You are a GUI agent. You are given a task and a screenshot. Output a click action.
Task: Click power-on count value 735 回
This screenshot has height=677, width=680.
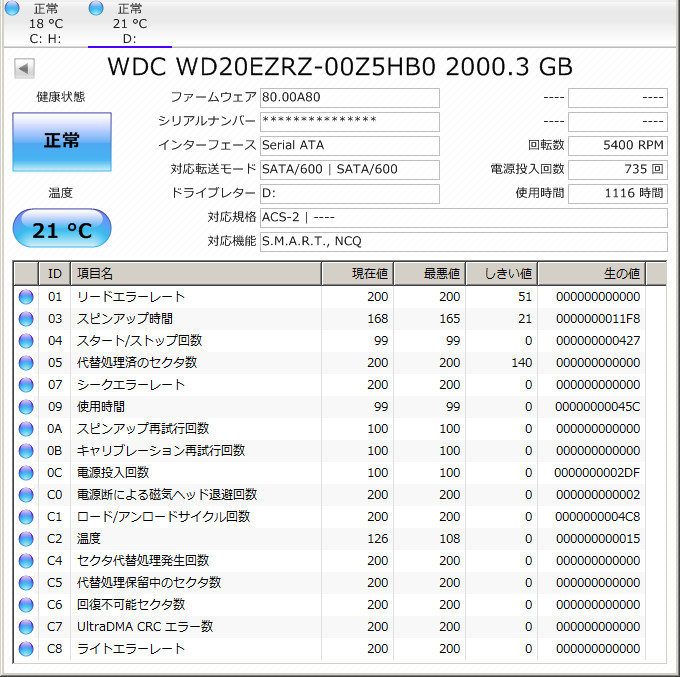618,169
